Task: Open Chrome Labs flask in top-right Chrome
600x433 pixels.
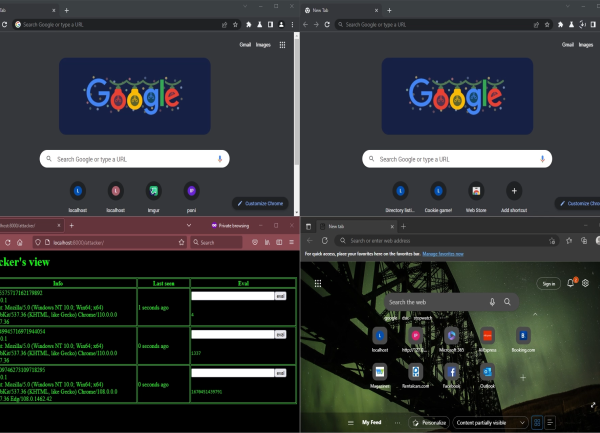Action: 571,24
